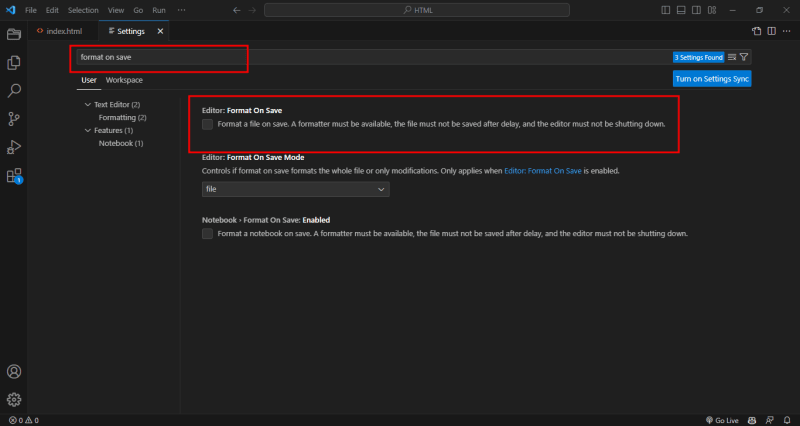Open the Explorer files icon in activity bar
This screenshot has height=426, width=800.
tap(14, 62)
